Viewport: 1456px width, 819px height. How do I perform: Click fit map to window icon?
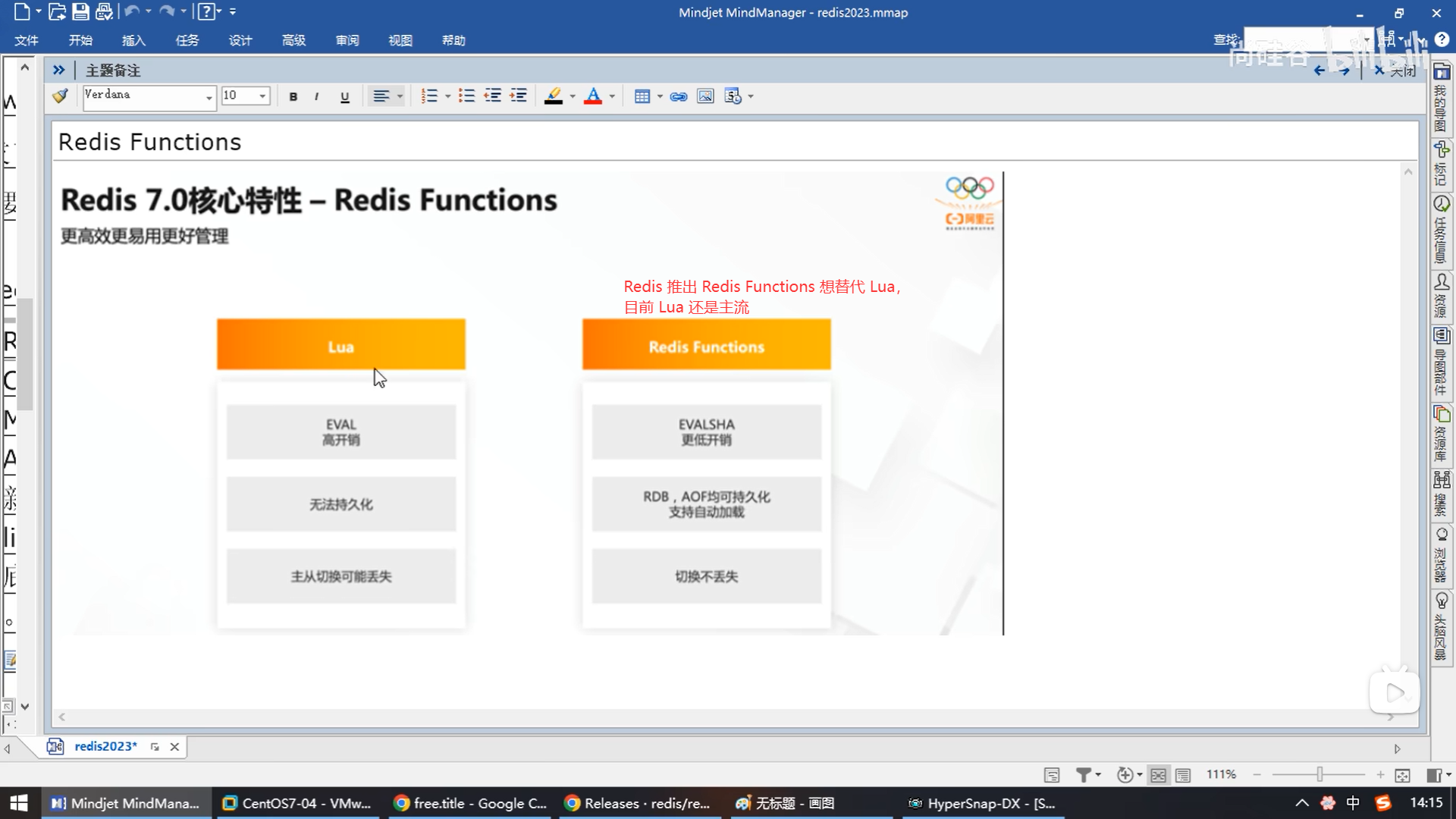click(1402, 775)
